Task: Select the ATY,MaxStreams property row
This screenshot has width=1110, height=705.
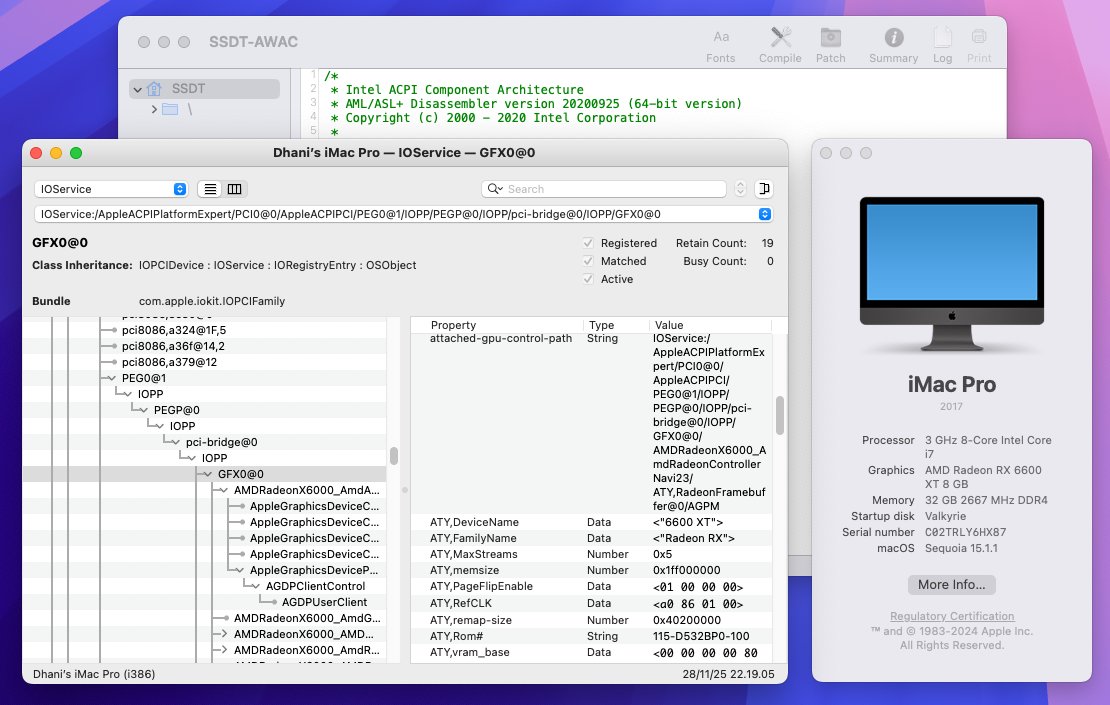Action: [591, 554]
